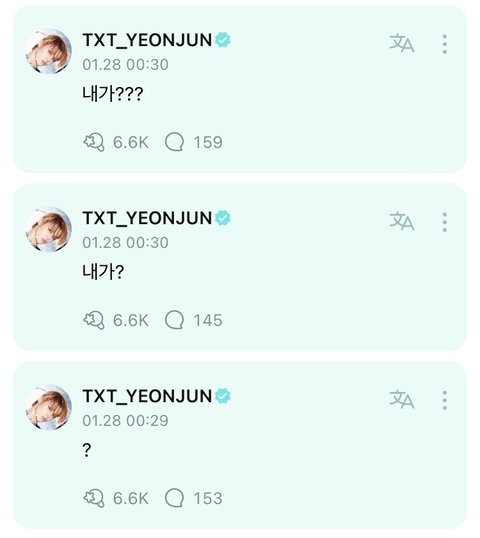Image resolution: width=480 pixels, height=538 pixels.
Task: Tap verified badge on the middle post
Action: tap(223, 218)
